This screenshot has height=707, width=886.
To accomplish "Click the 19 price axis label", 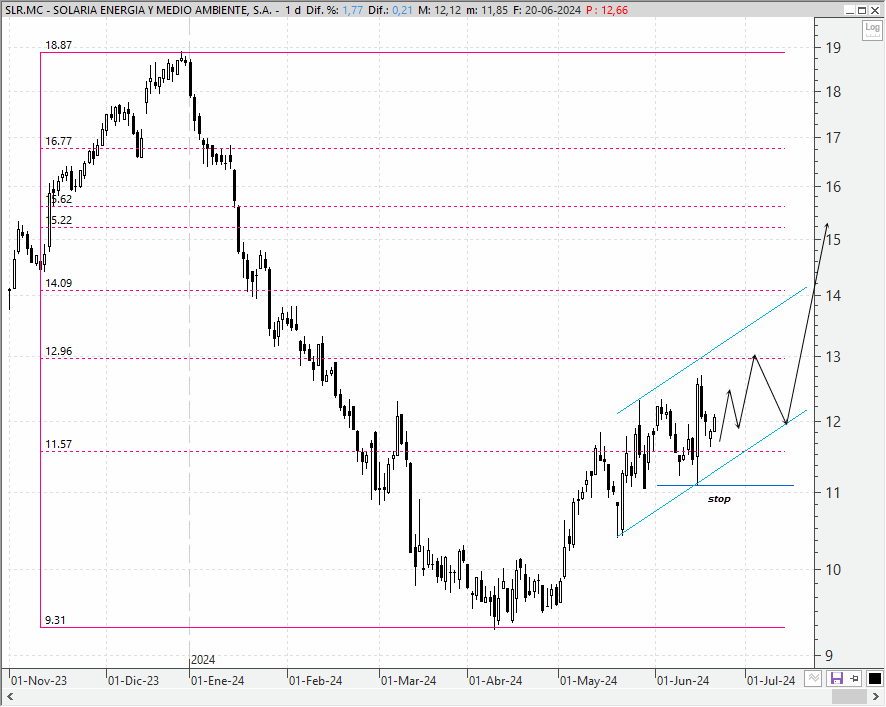I will pos(833,47).
